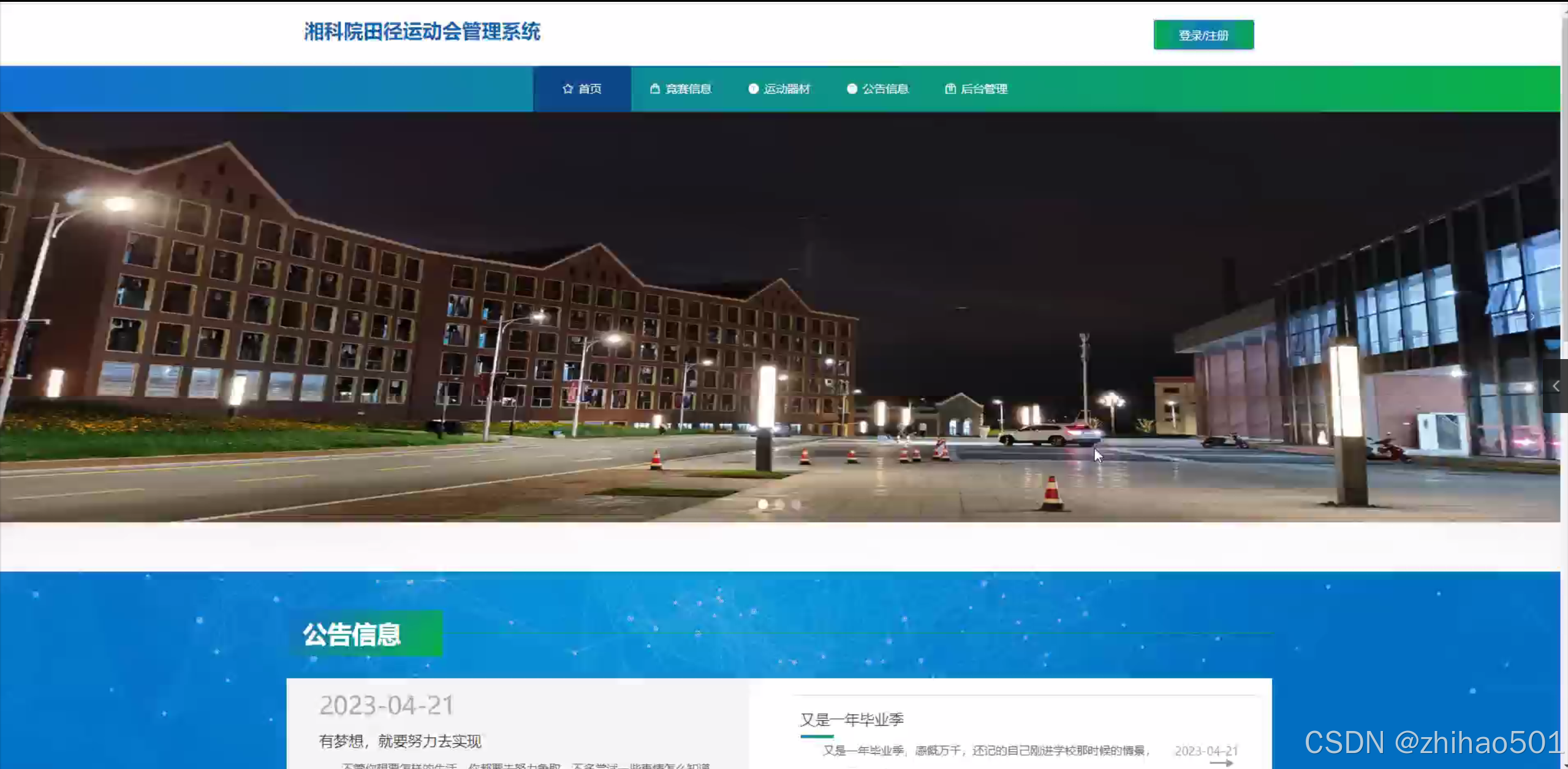Select the third carousel indicator dot
Viewport: 1568px width, 769px height.
(796, 504)
